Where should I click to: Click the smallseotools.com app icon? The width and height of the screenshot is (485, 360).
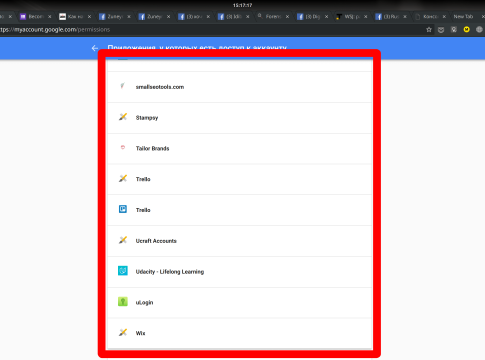[123, 86]
